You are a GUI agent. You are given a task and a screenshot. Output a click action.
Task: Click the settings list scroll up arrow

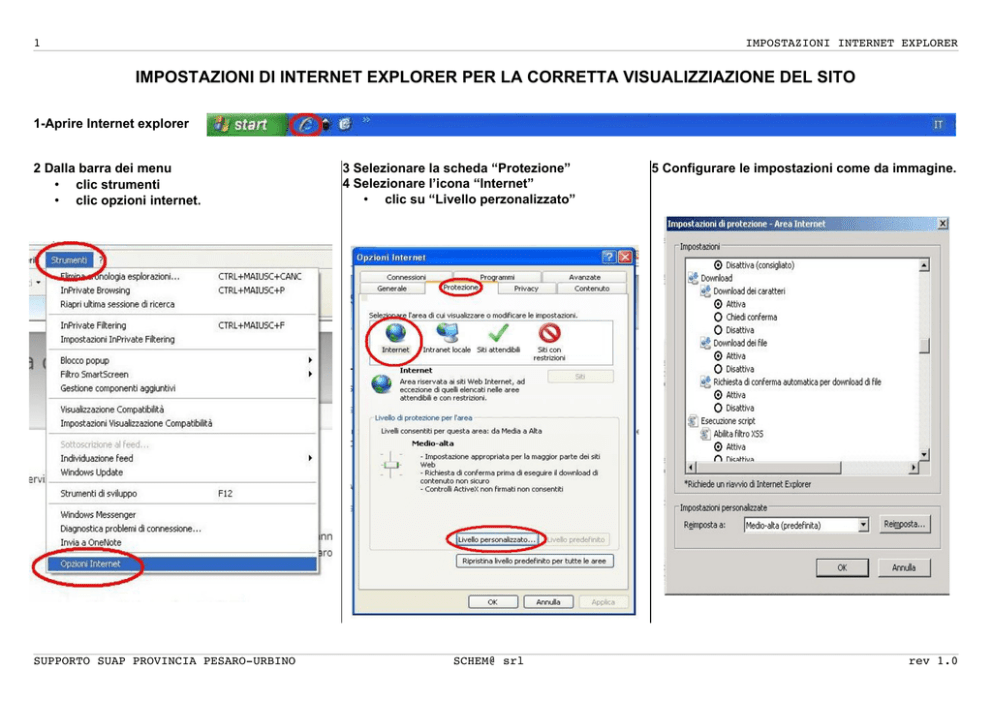click(x=924, y=266)
